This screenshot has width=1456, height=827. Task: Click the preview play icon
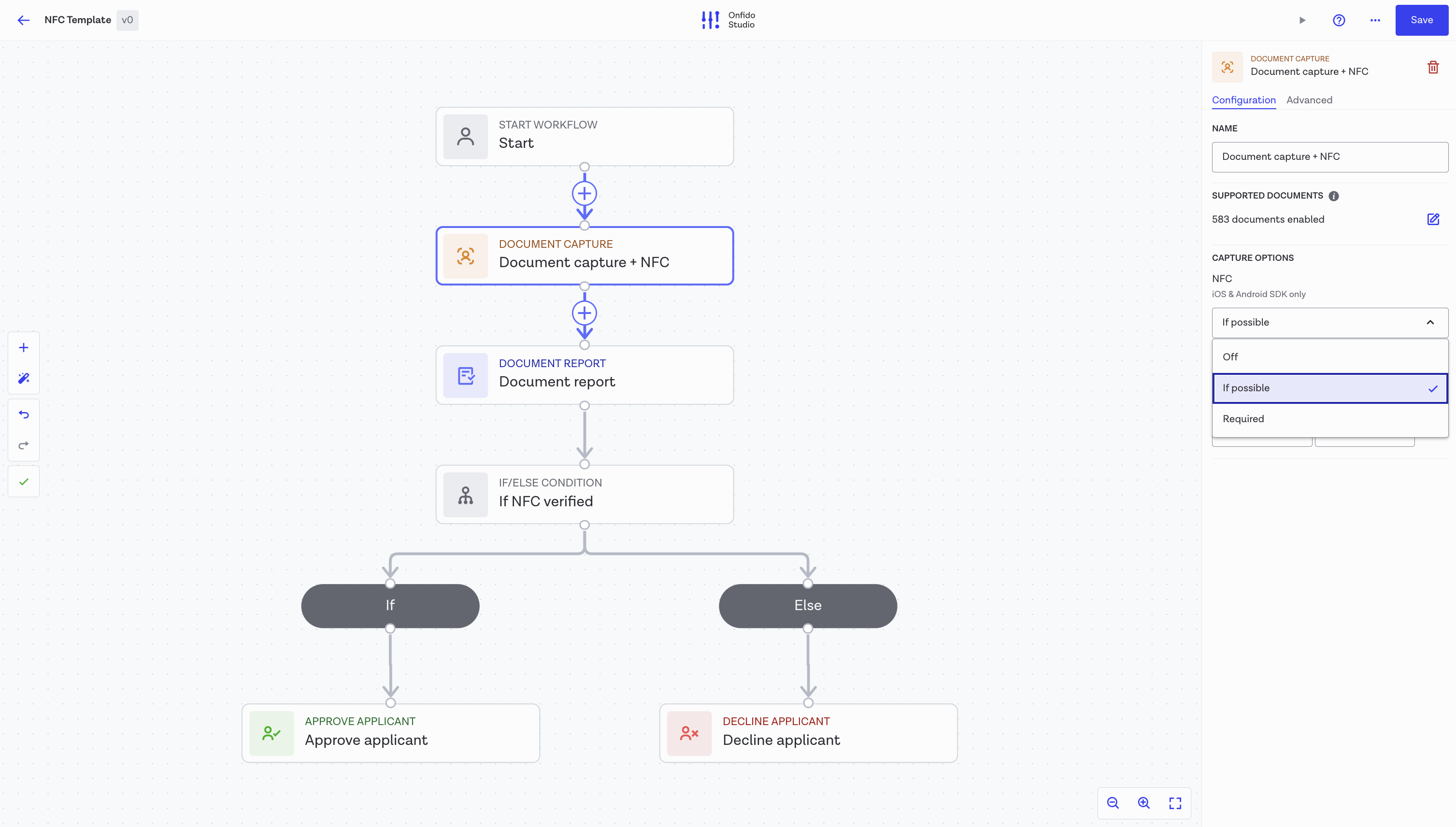pyautogui.click(x=1302, y=20)
